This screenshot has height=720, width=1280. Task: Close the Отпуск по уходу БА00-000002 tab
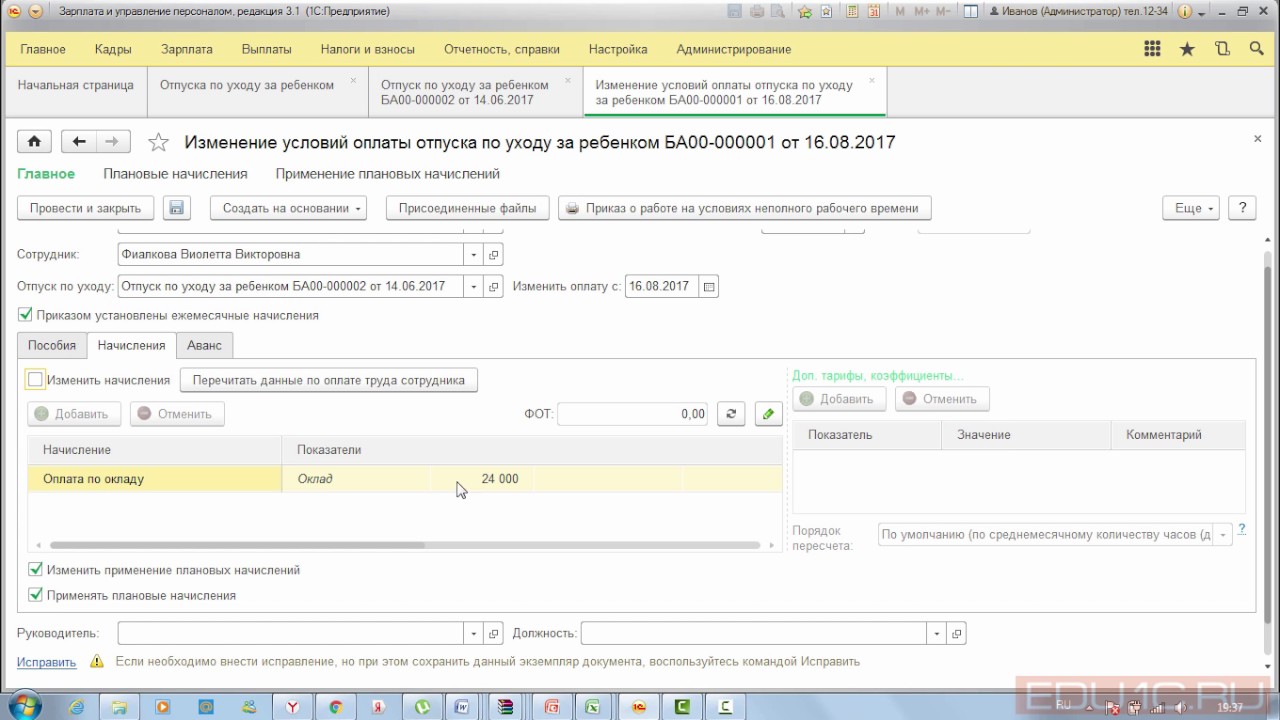[568, 80]
